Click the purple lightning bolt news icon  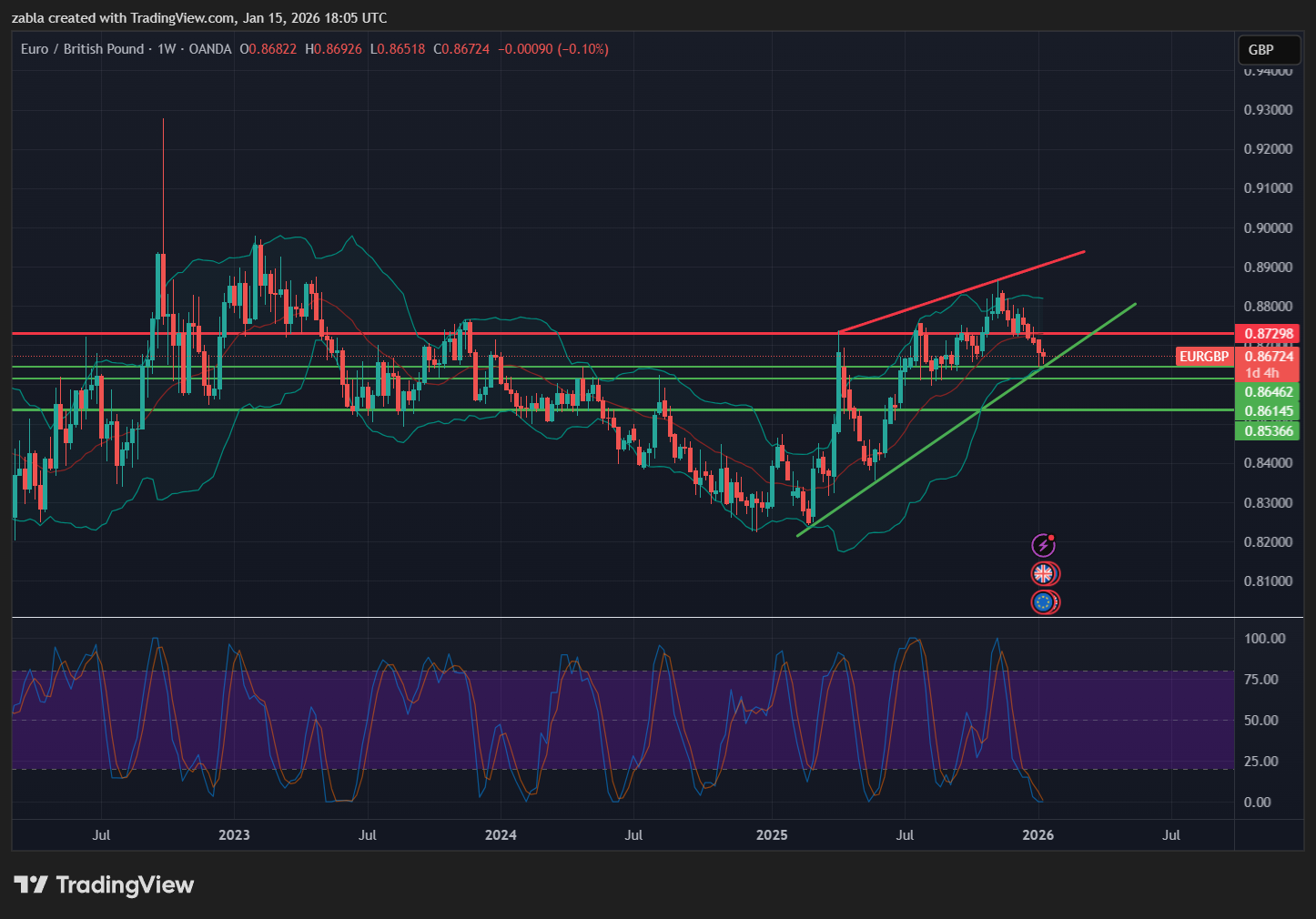click(x=1043, y=546)
